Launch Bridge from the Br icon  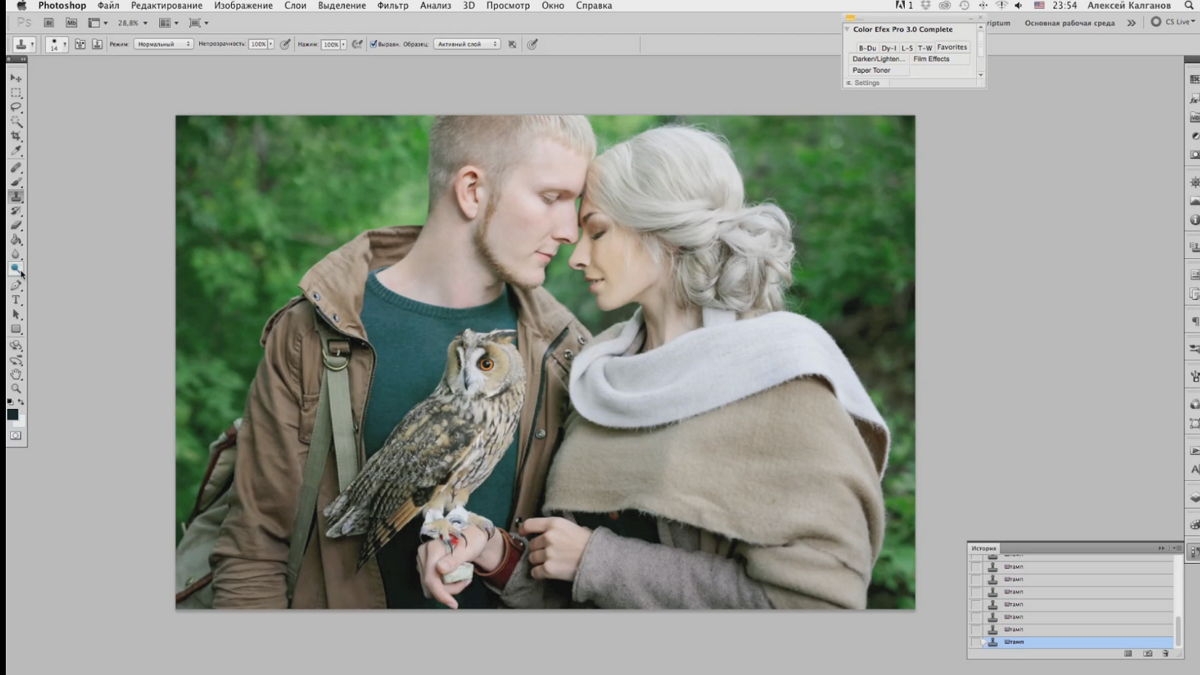pos(48,22)
